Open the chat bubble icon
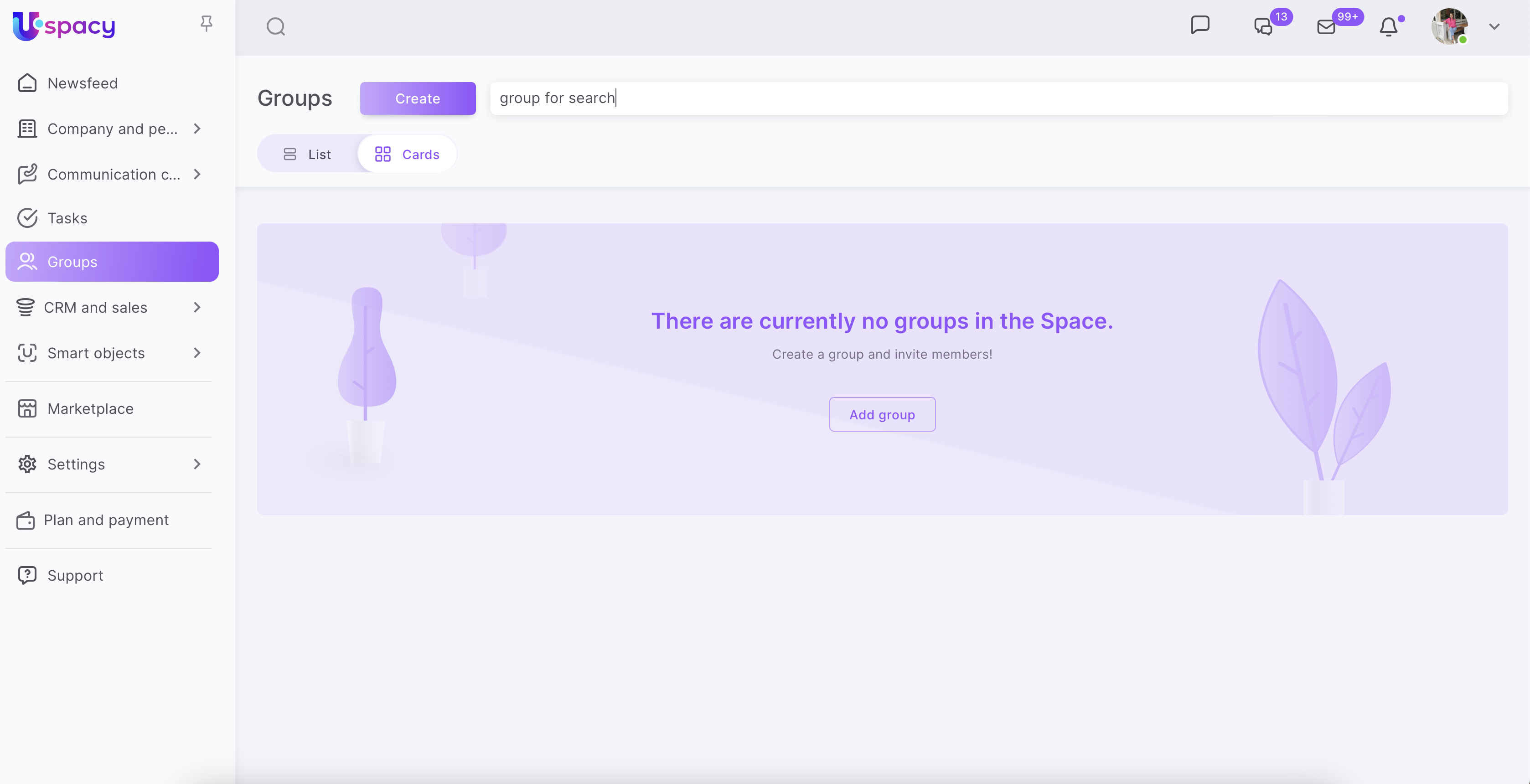 point(1200,25)
